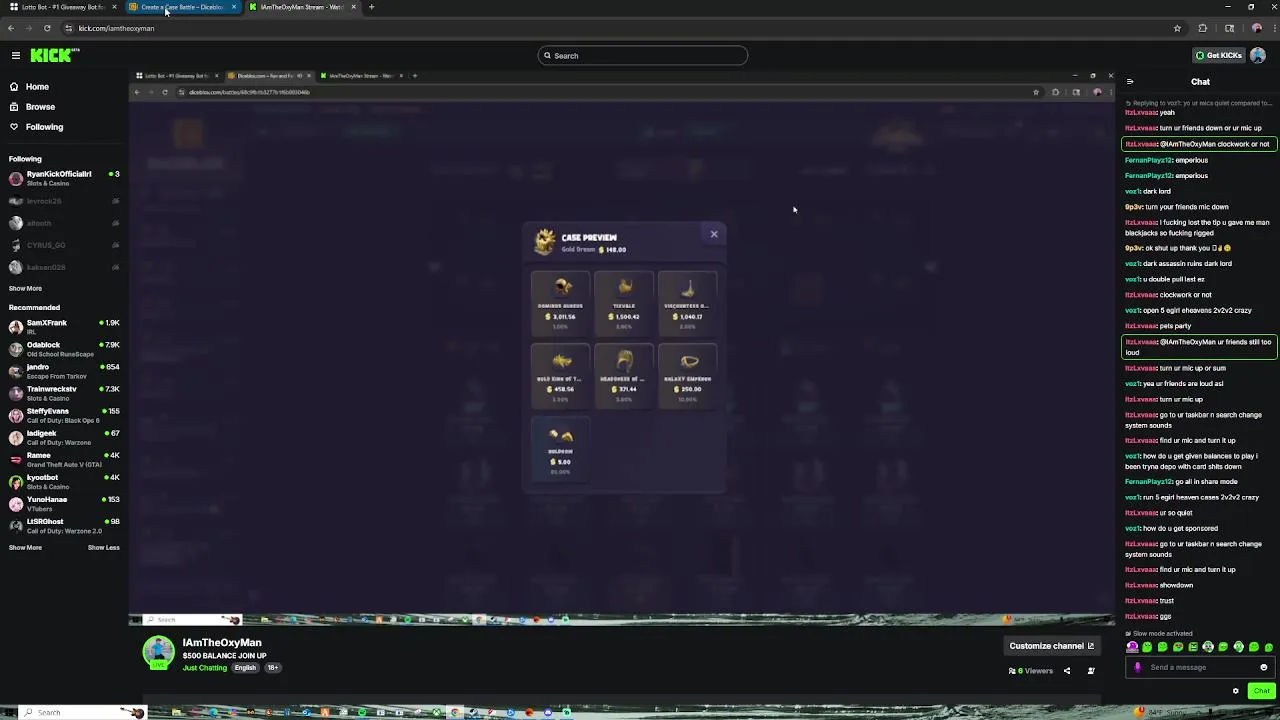Click the English language tag
Image resolution: width=1280 pixels, height=720 pixels.
pyautogui.click(x=245, y=668)
